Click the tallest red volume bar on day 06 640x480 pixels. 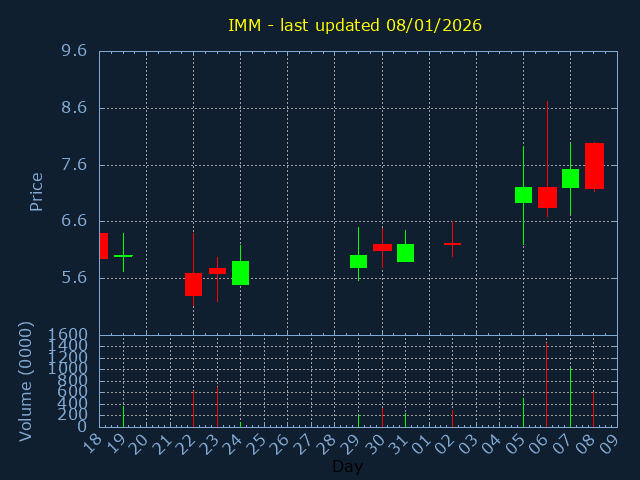[x=546, y=386]
